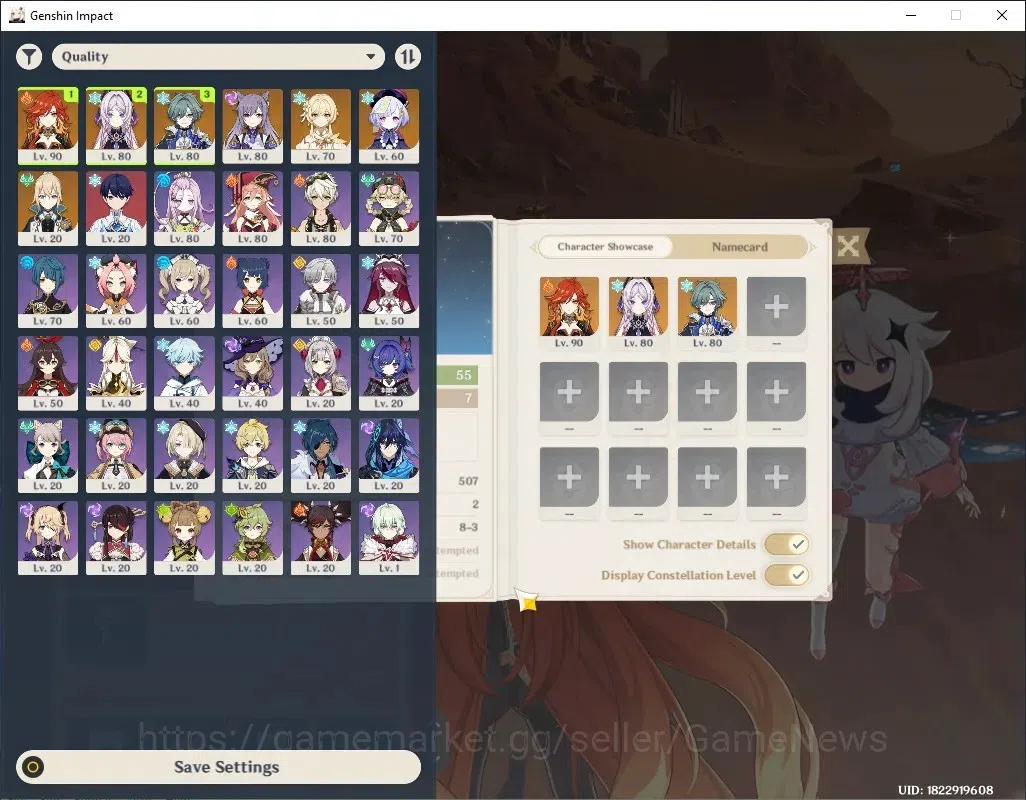Select Xinyan Lv. 20 portrait

point(321,538)
